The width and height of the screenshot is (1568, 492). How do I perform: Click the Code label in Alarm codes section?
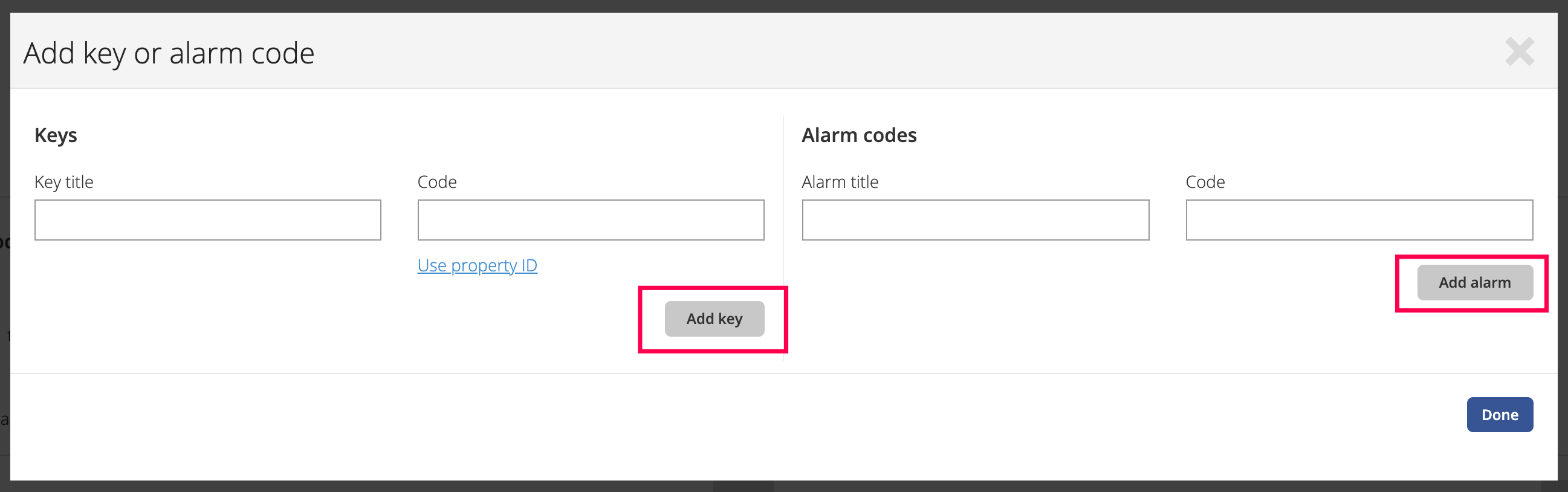pos(1205,182)
